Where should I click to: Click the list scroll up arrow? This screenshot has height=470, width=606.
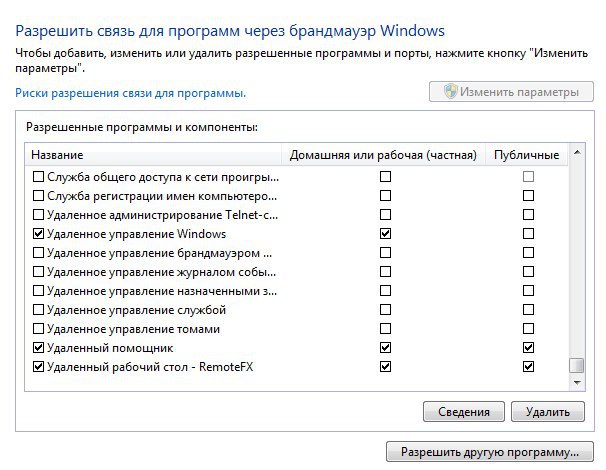(577, 152)
